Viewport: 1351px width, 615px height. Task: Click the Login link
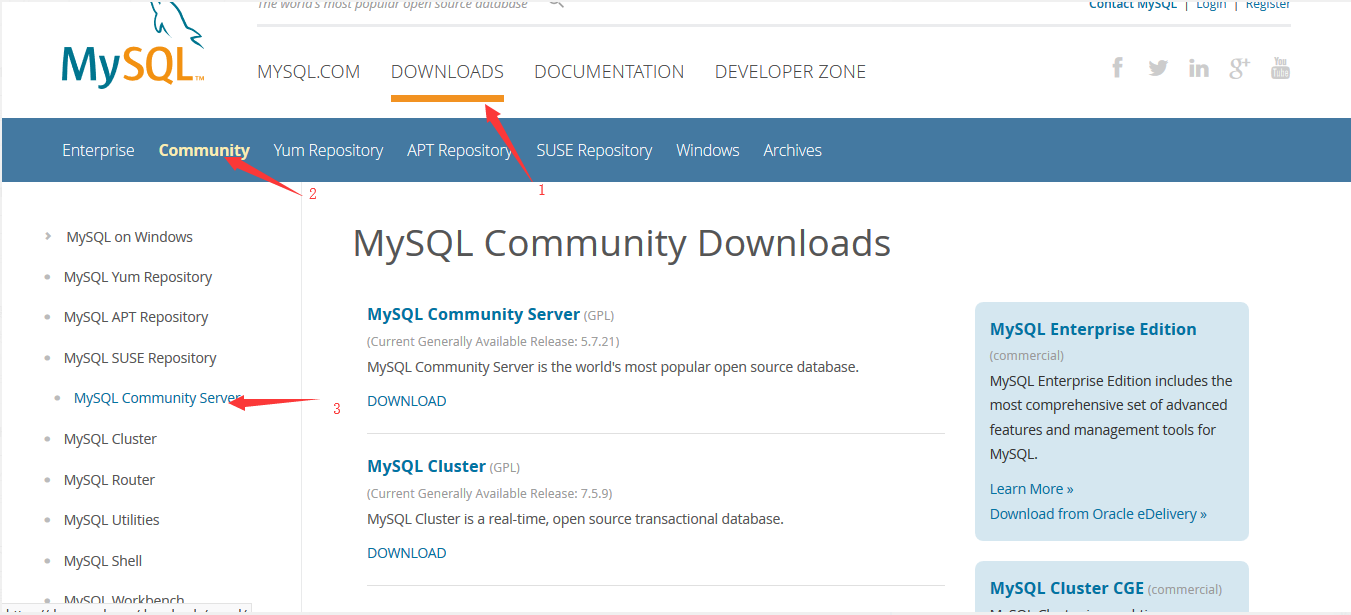coord(1211,5)
